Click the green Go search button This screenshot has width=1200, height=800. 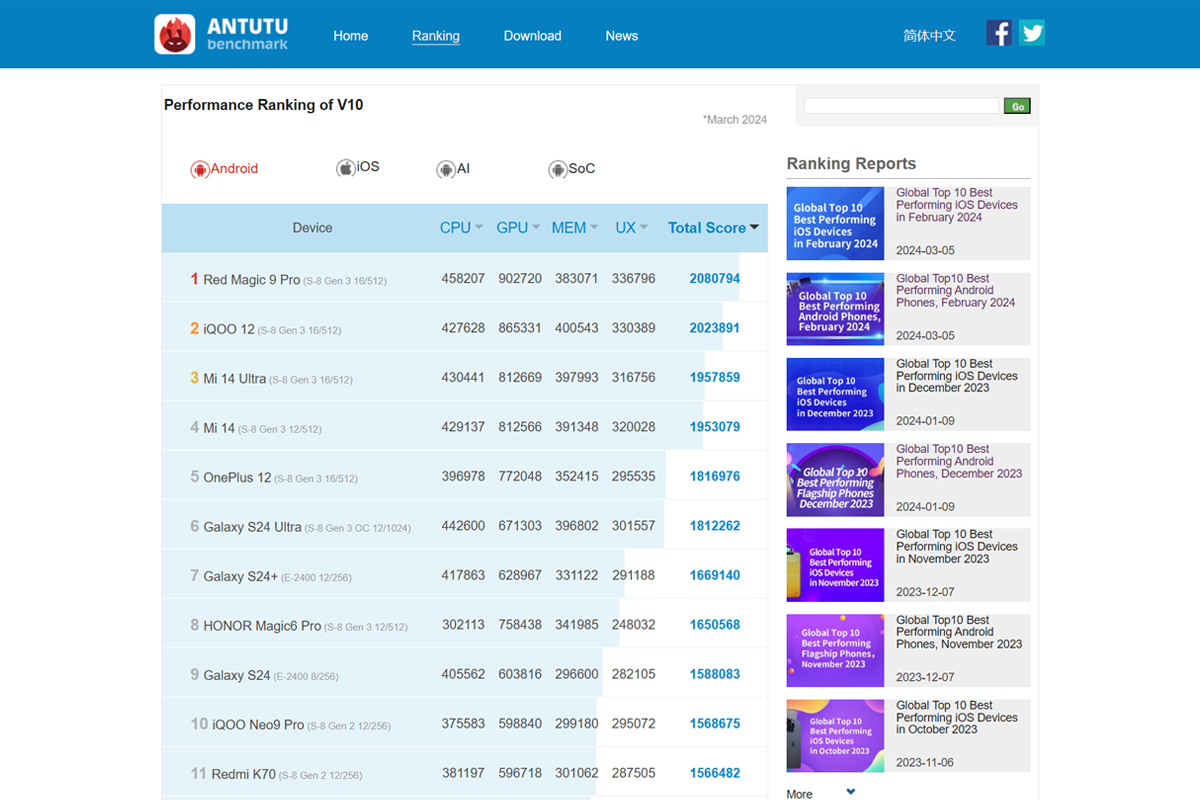coord(1017,106)
